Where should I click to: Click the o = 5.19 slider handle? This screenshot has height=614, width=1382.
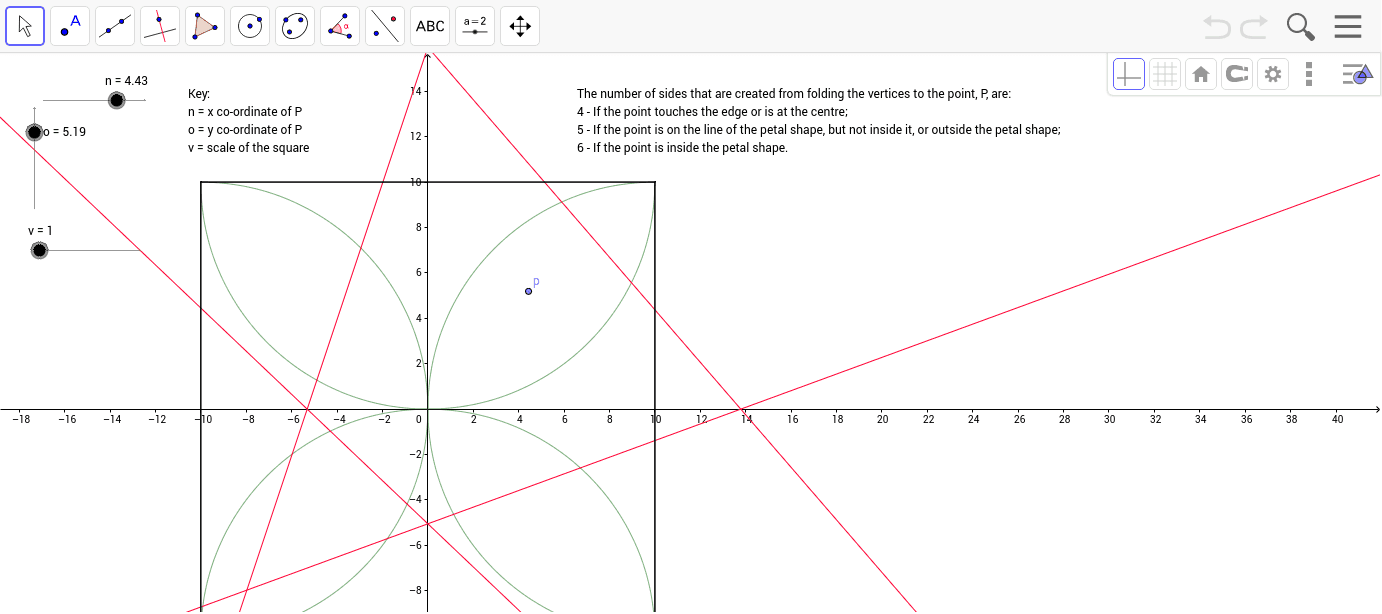pyautogui.click(x=35, y=132)
